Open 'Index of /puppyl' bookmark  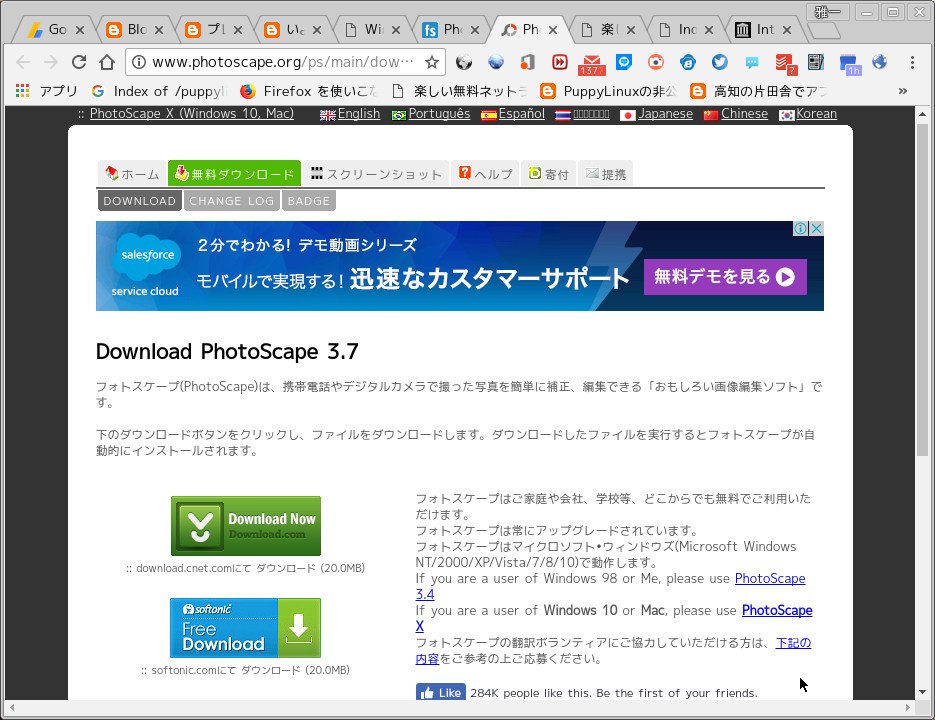(x=159, y=91)
